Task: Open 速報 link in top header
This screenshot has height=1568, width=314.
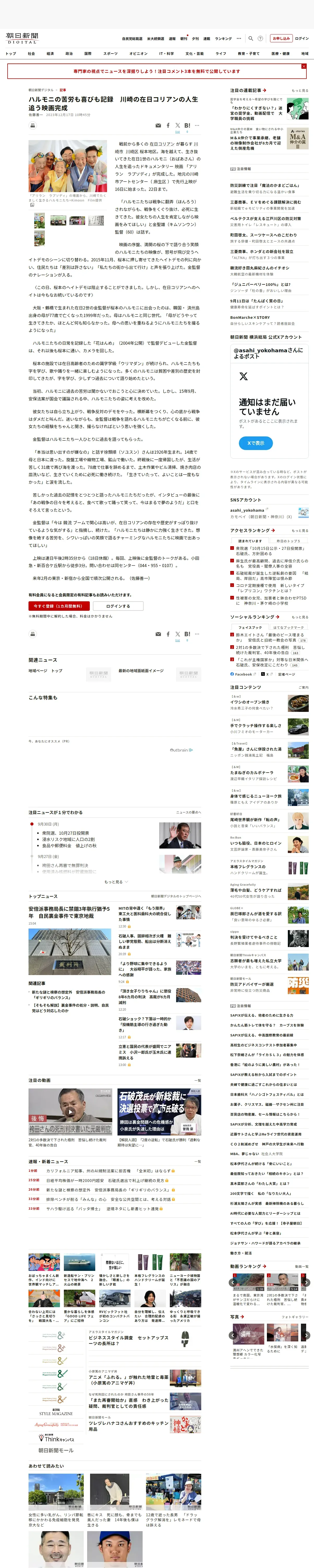Action: [x=172, y=38]
